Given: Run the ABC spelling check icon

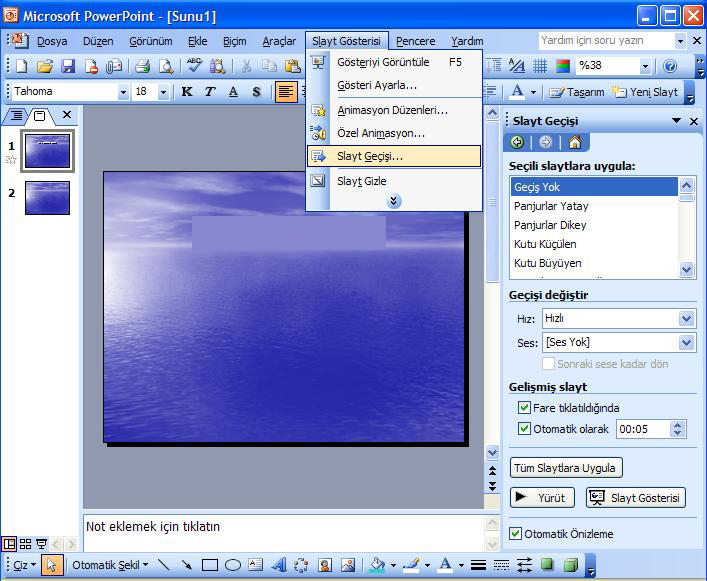Looking at the screenshot, I should [194, 66].
